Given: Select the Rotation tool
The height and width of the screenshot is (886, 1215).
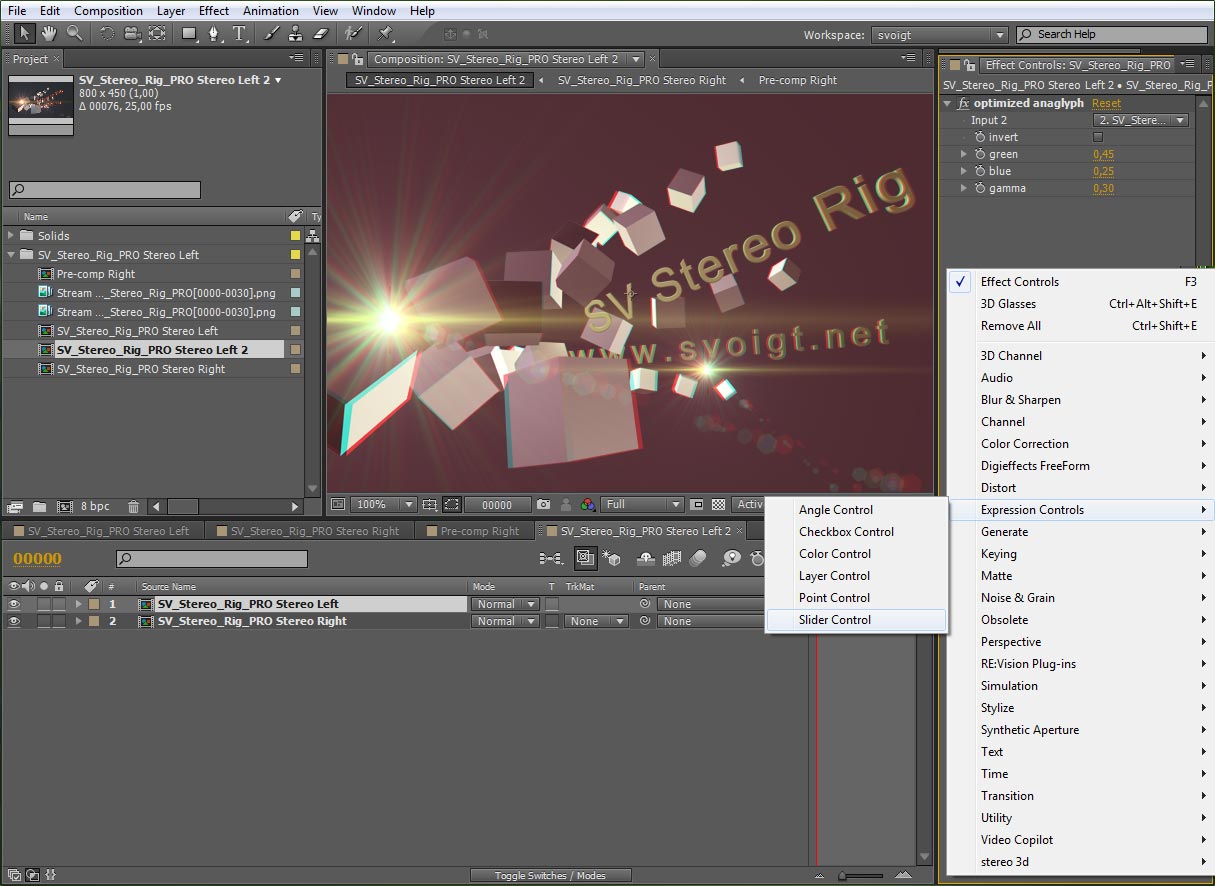Looking at the screenshot, I should pyautogui.click(x=107, y=33).
